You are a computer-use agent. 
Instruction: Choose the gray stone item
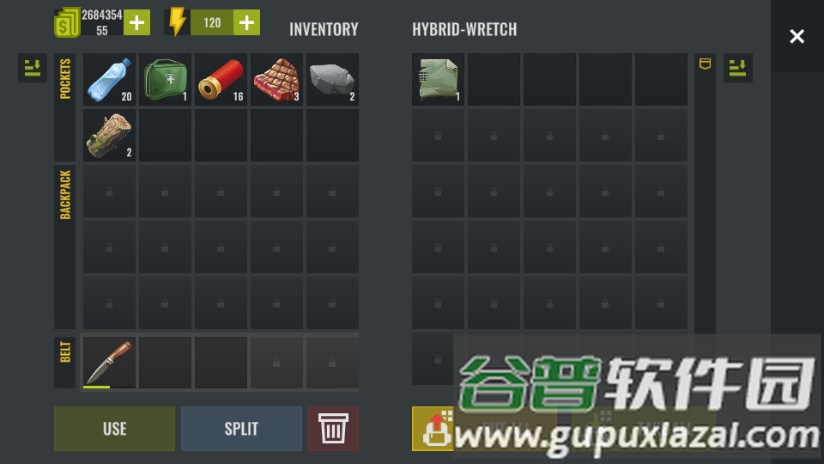tap(332, 79)
